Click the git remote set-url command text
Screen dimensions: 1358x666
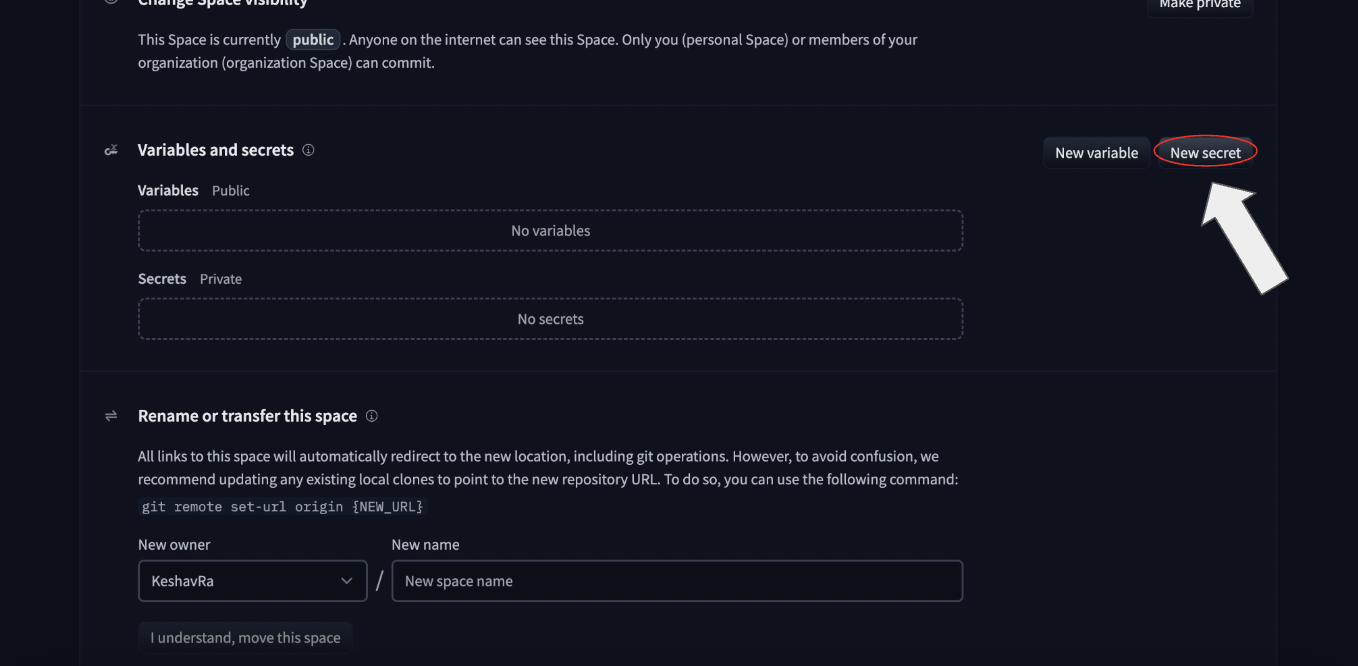coord(282,507)
